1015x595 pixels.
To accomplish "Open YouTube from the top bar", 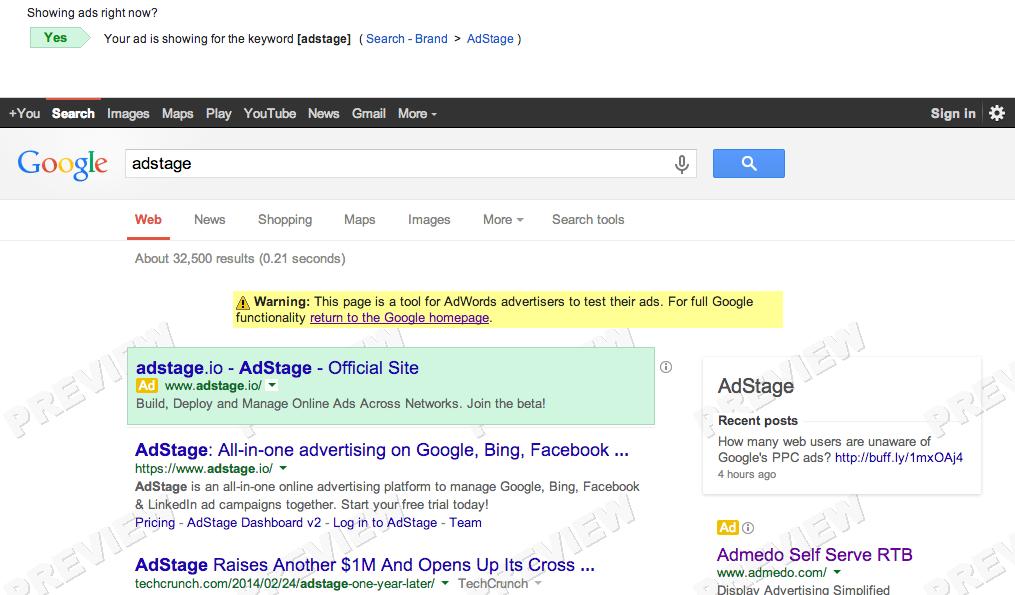I will [x=270, y=114].
